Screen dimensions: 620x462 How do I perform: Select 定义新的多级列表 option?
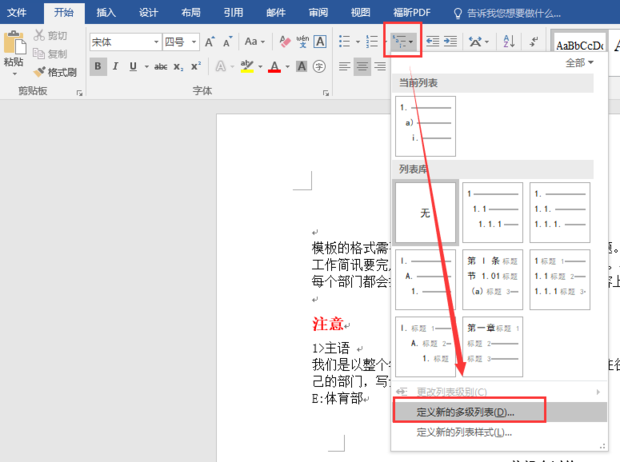tap(466, 412)
